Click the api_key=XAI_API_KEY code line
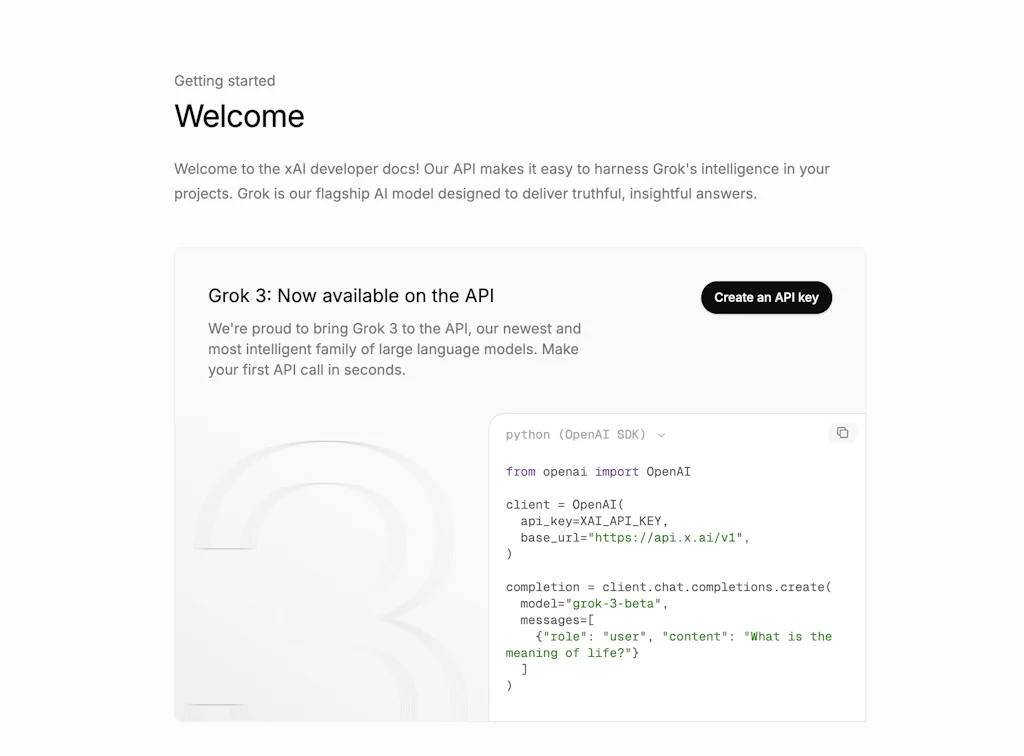The image size is (1024, 756). tap(594, 521)
